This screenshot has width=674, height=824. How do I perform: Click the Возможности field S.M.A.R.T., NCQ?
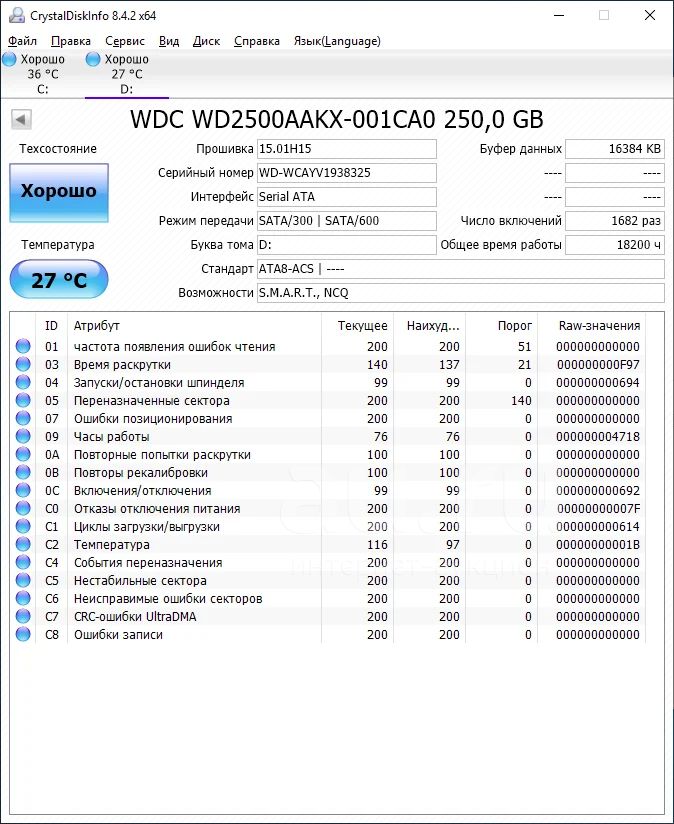[461, 293]
